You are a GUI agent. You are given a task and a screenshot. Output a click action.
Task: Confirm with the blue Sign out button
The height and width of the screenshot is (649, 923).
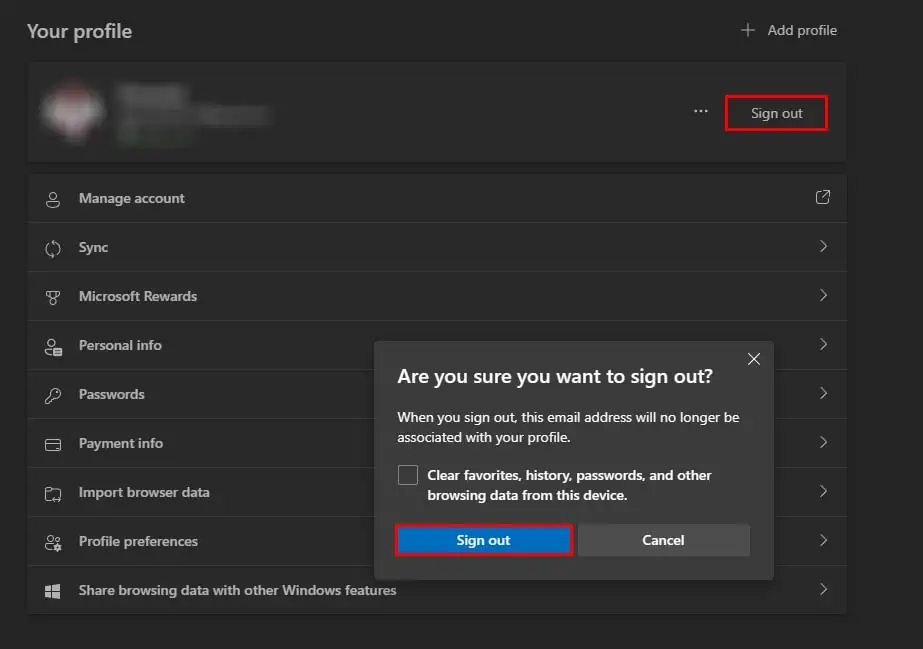click(483, 540)
